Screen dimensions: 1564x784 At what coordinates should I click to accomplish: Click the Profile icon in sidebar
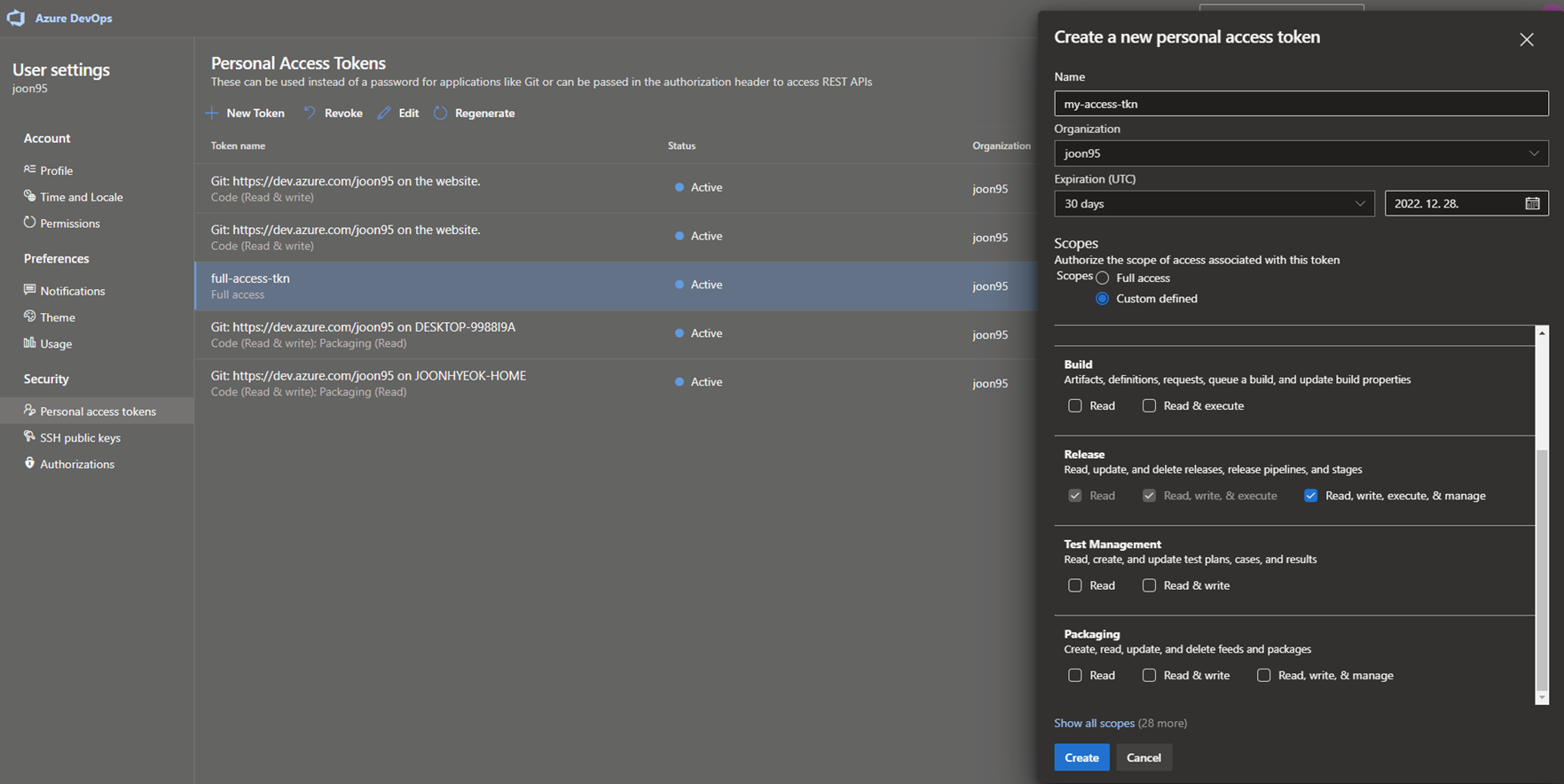29,169
